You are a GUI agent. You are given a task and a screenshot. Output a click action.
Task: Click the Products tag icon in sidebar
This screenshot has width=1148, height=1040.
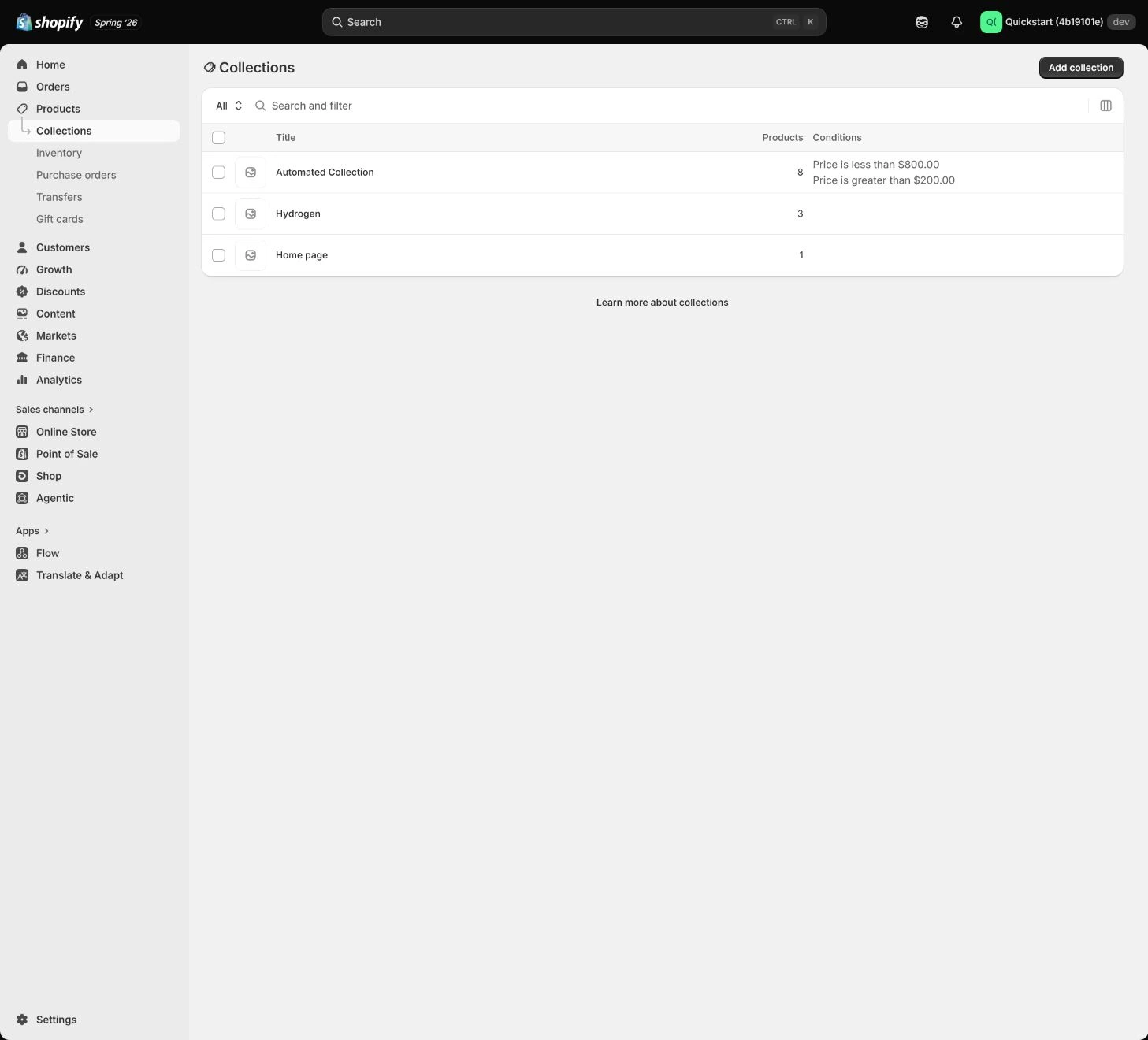point(22,109)
